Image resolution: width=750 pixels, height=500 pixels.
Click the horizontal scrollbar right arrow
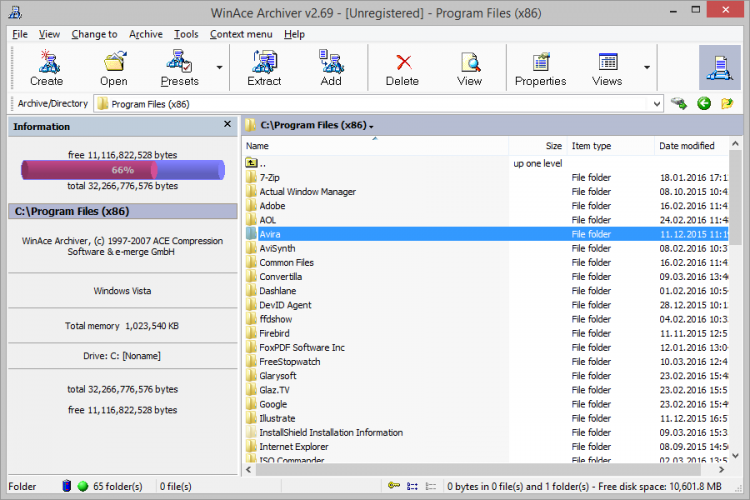pos(721,470)
